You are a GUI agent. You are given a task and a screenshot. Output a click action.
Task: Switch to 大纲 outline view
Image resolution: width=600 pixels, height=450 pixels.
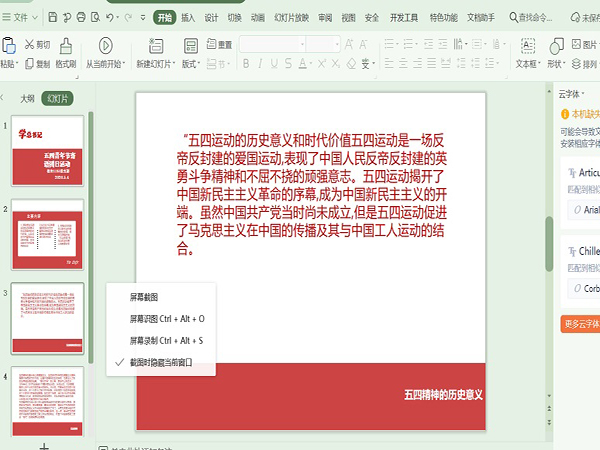27,98
